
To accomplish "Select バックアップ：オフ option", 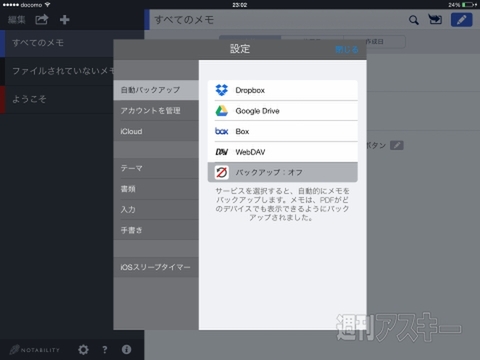I will coord(283,172).
